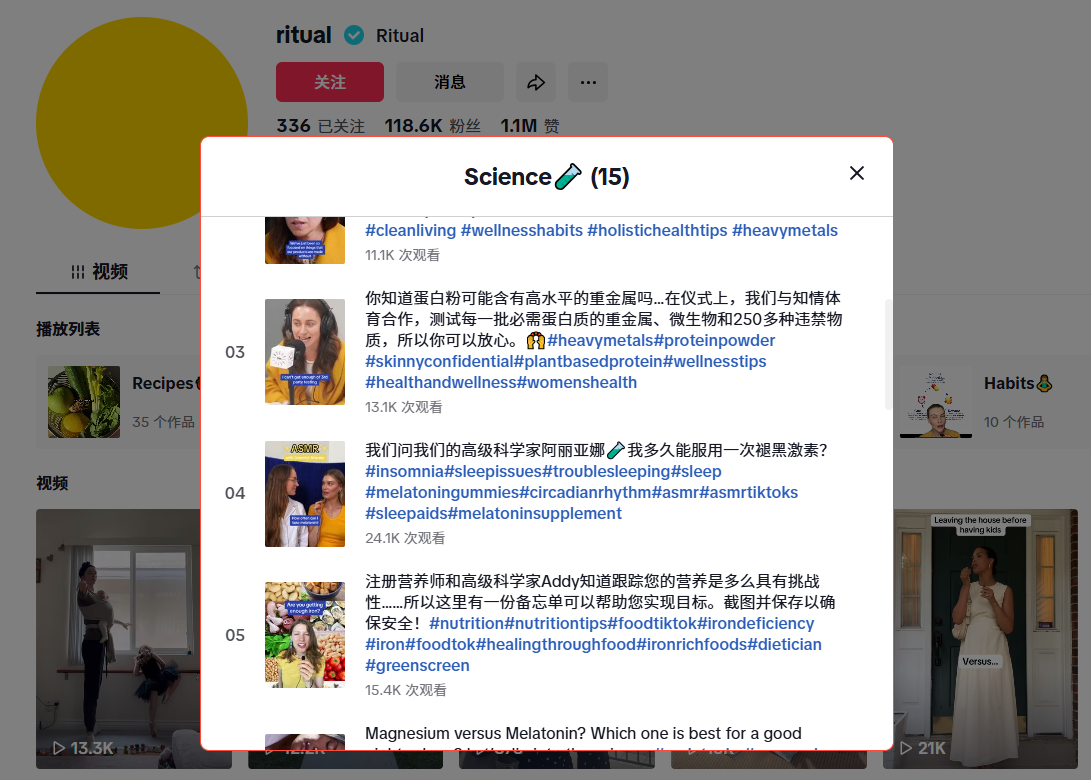Click the row number 04
This screenshot has height=780, width=1091.
coord(235,493)
